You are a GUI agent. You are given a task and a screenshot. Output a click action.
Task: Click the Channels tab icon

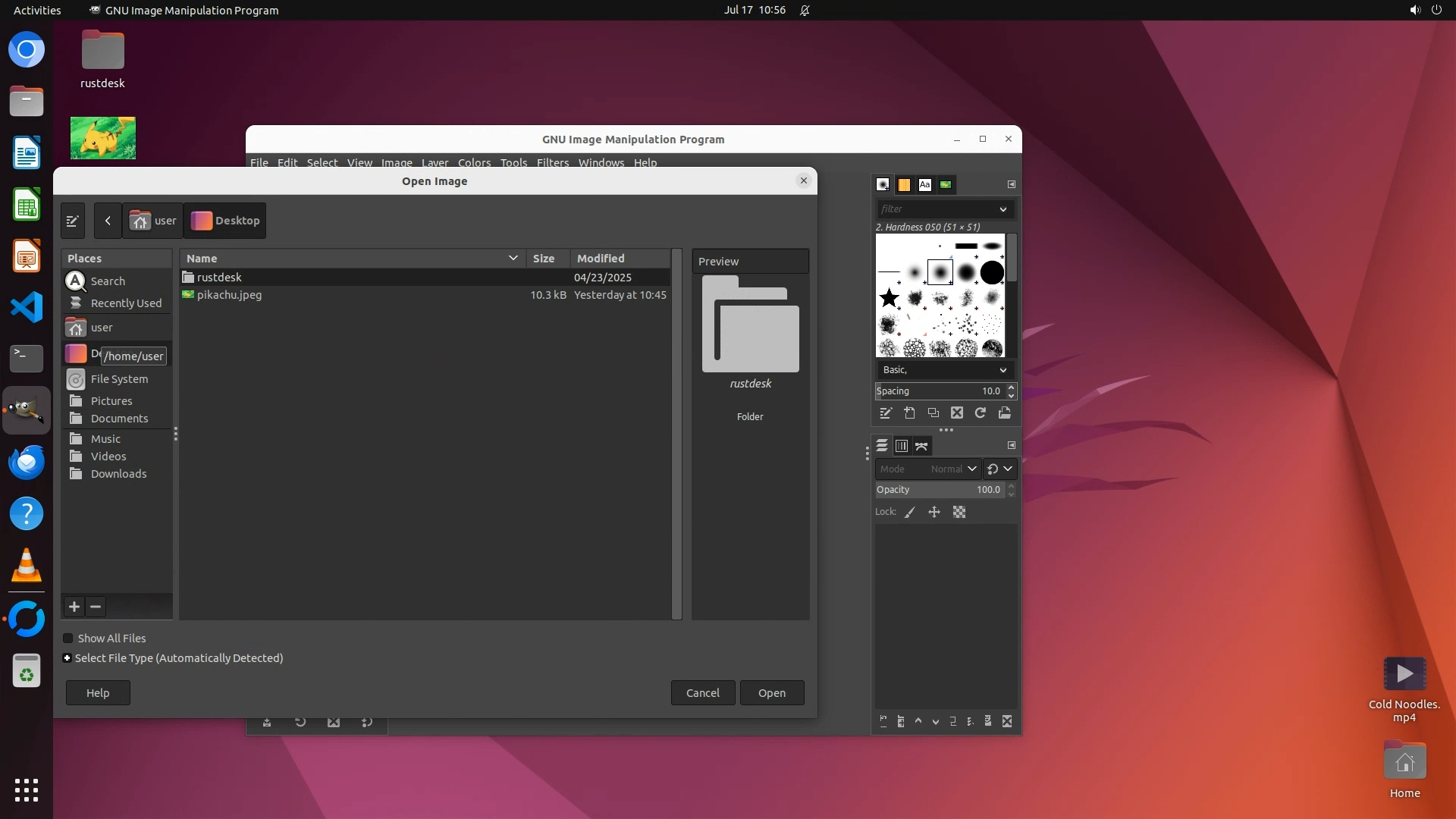[x=902, y=446]
